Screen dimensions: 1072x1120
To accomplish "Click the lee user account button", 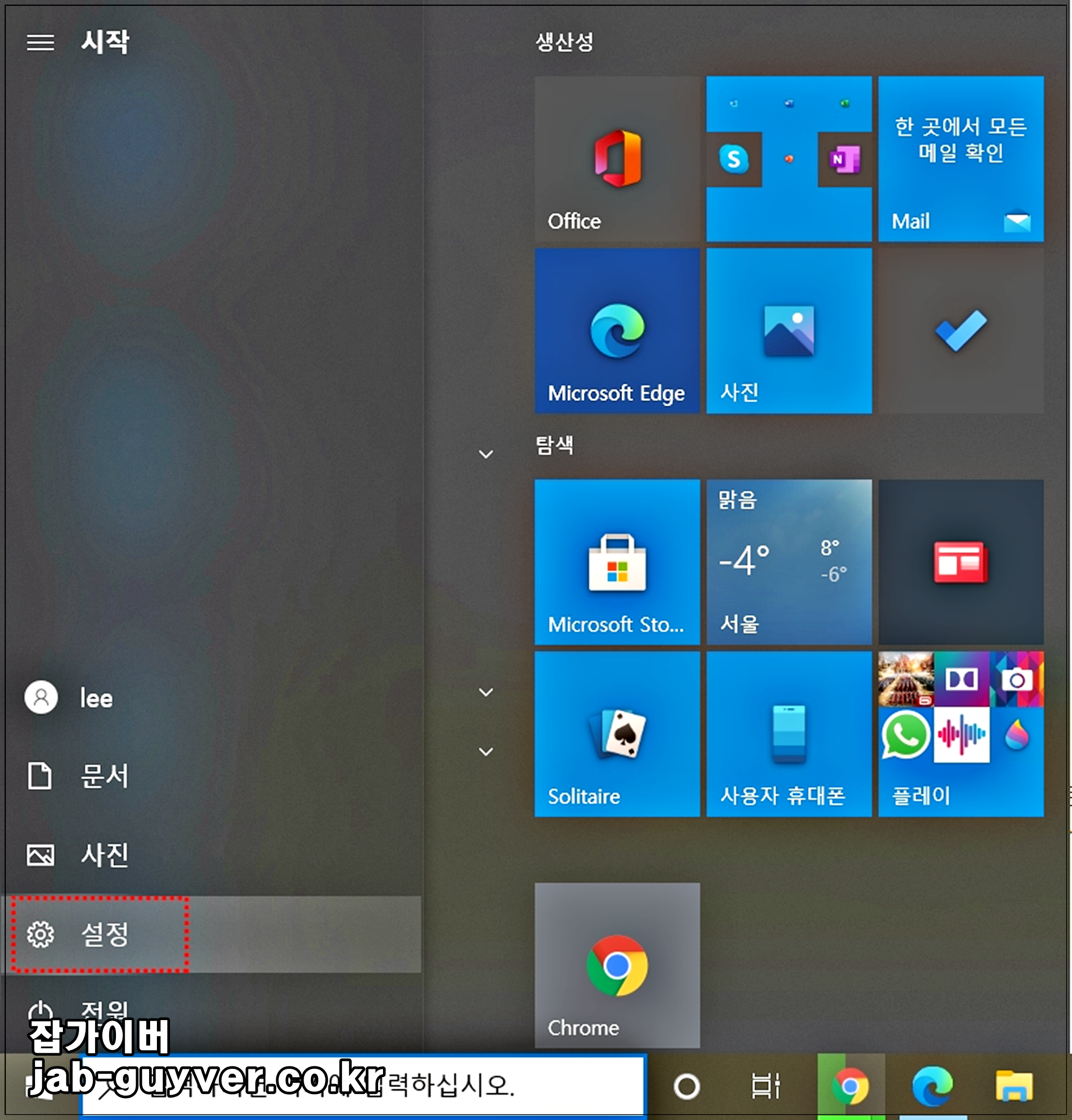I will pyautogui.click(x=69, y=698).
